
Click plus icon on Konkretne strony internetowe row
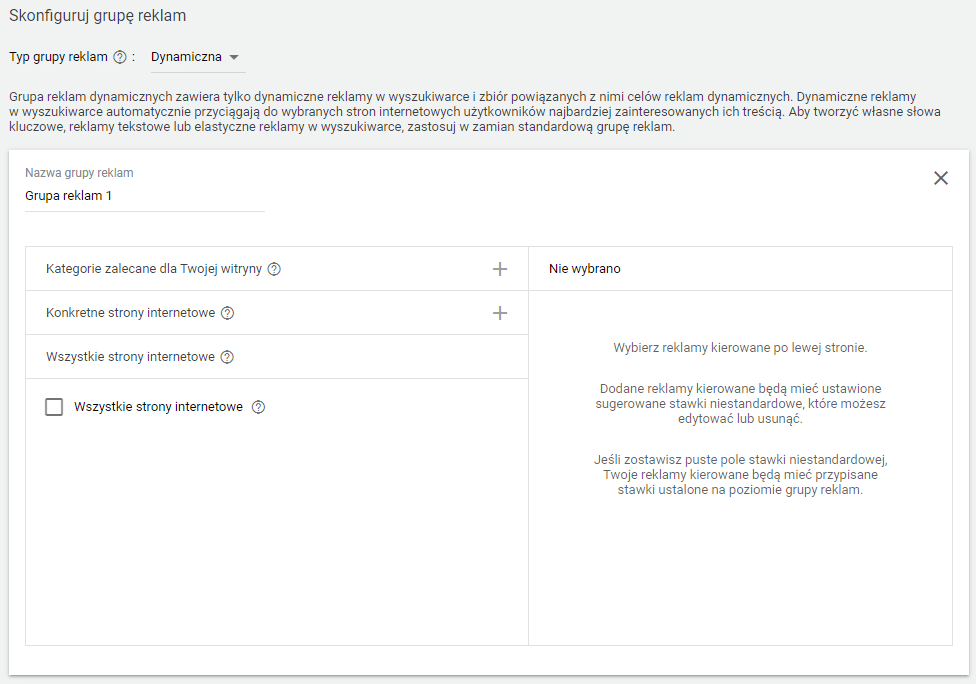[500, 313]
